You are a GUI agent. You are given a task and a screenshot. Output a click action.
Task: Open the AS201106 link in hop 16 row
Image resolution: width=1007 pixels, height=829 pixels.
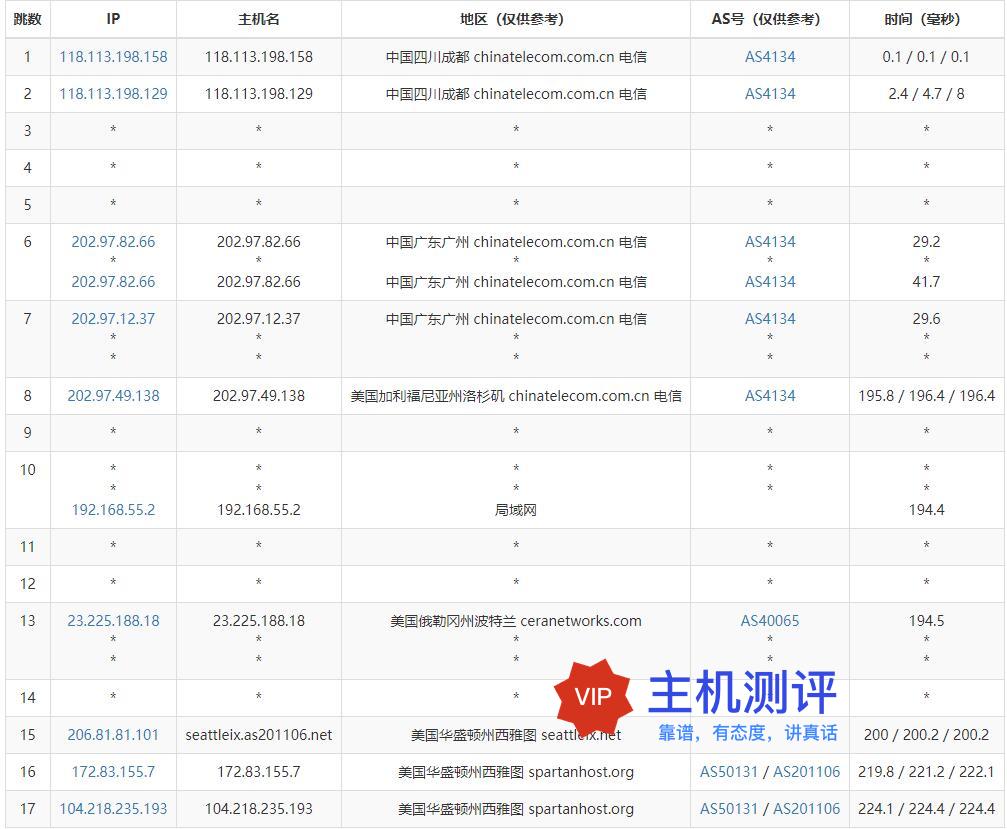pyautogui.click(x=807, y=772)
